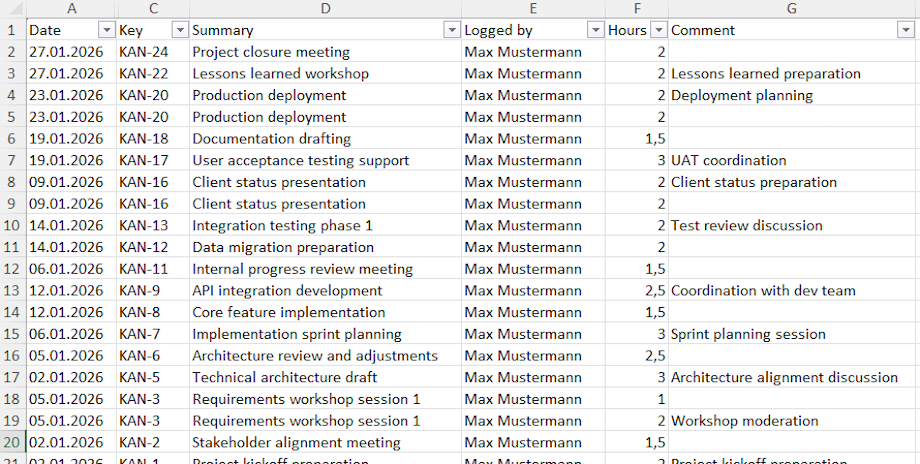Expand the Summary filter dropdown arrow
Screen dimensions: 920x464
452,30
